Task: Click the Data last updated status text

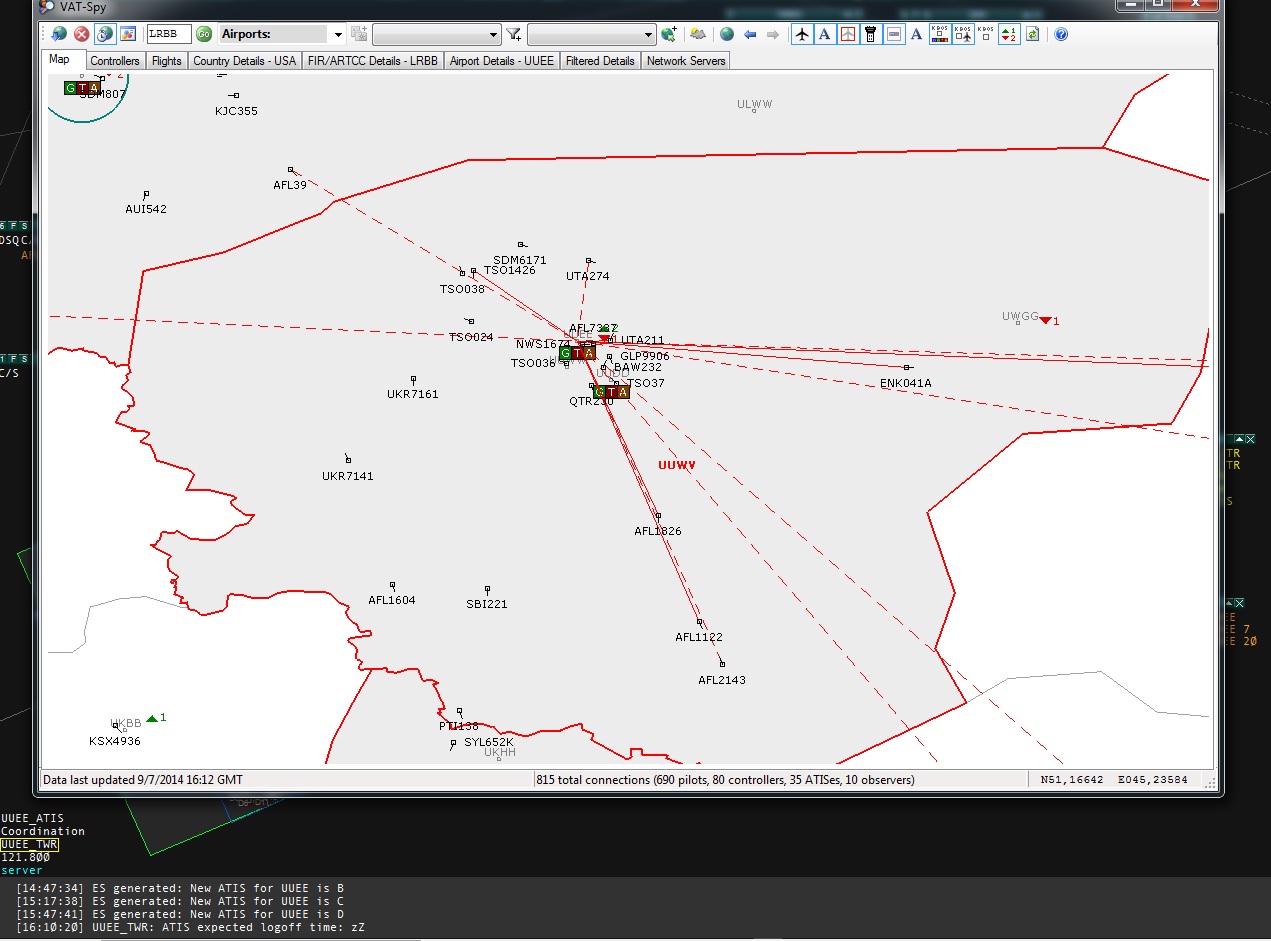Action: [143, 780]
